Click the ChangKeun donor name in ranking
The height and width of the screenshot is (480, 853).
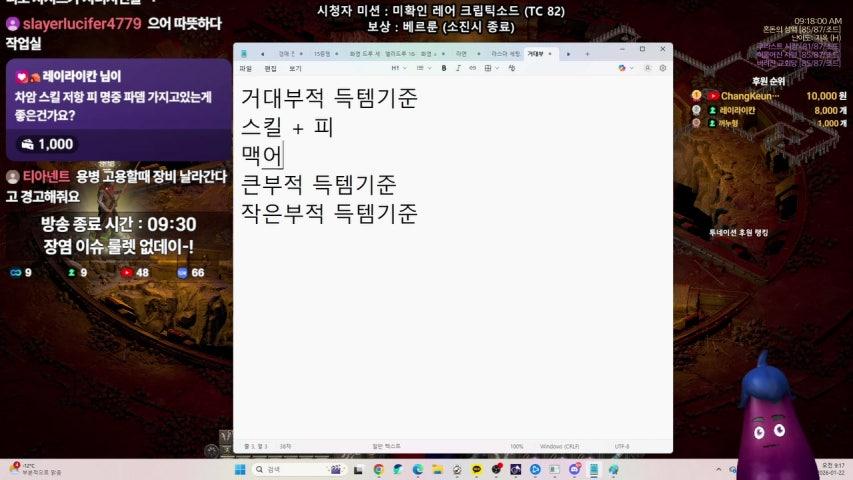click(x=750, y=96)
